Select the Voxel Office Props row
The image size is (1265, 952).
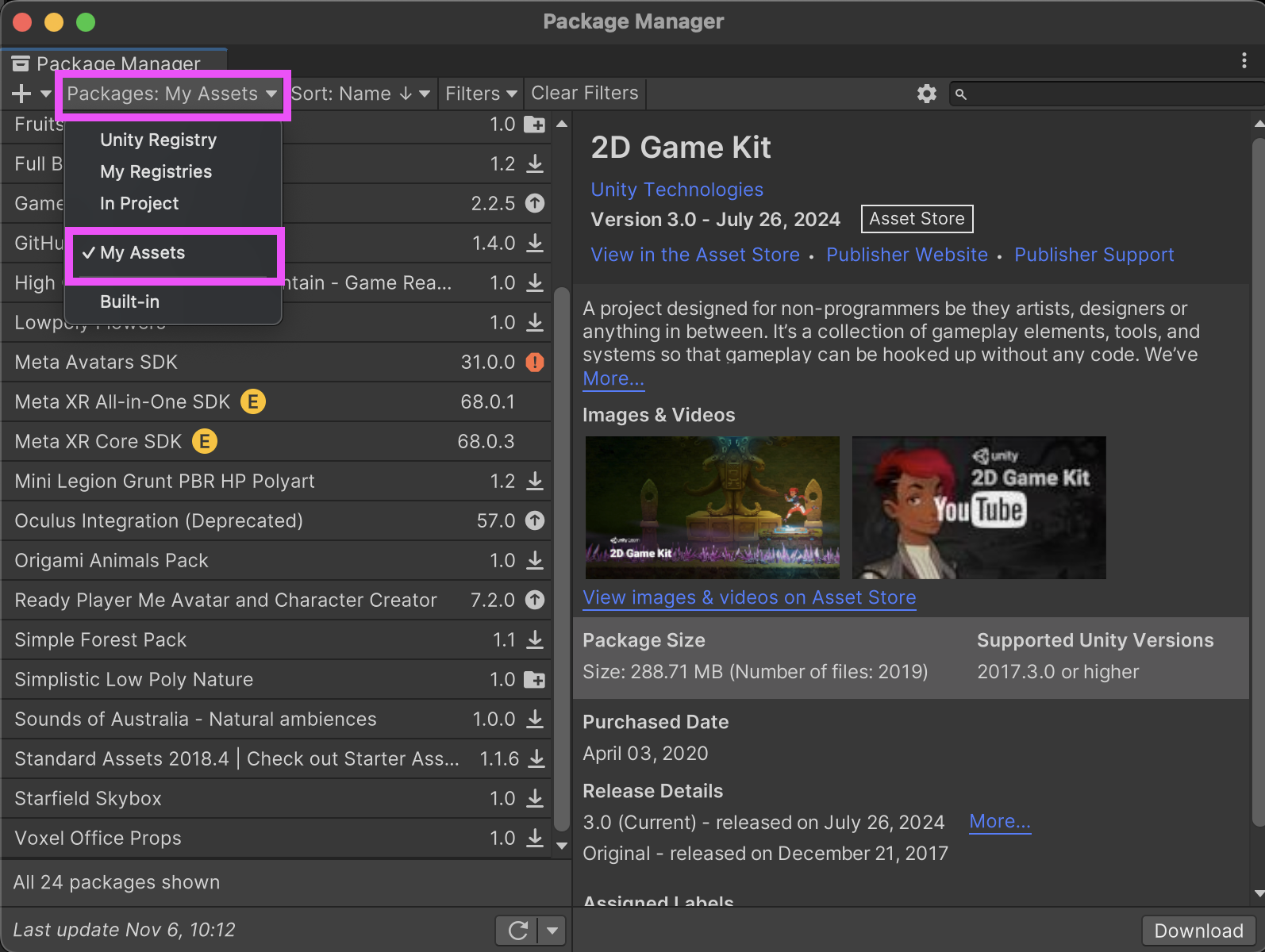[276, 838]
